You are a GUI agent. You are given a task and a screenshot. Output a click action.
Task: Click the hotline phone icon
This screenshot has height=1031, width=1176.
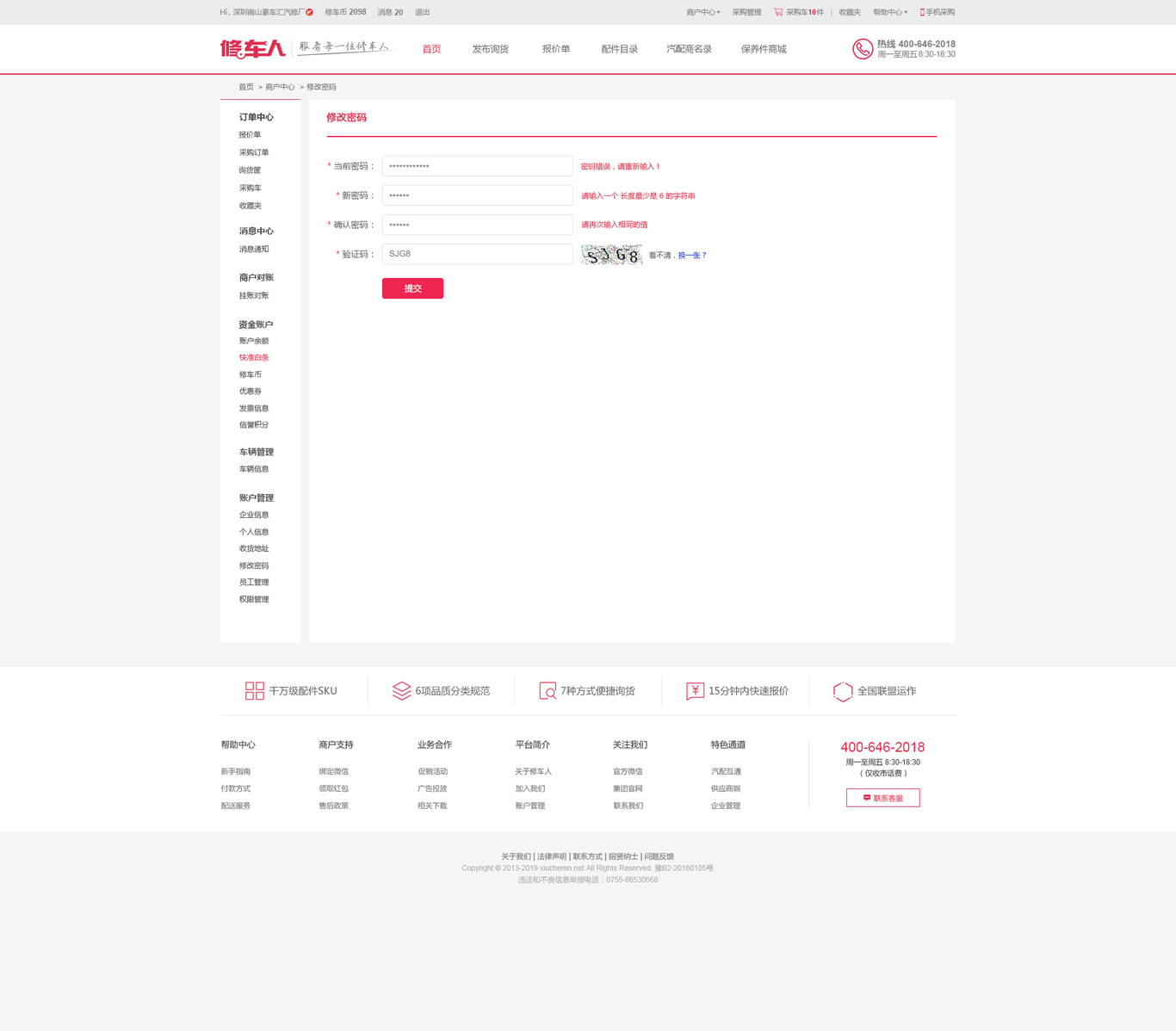point(863,49)
